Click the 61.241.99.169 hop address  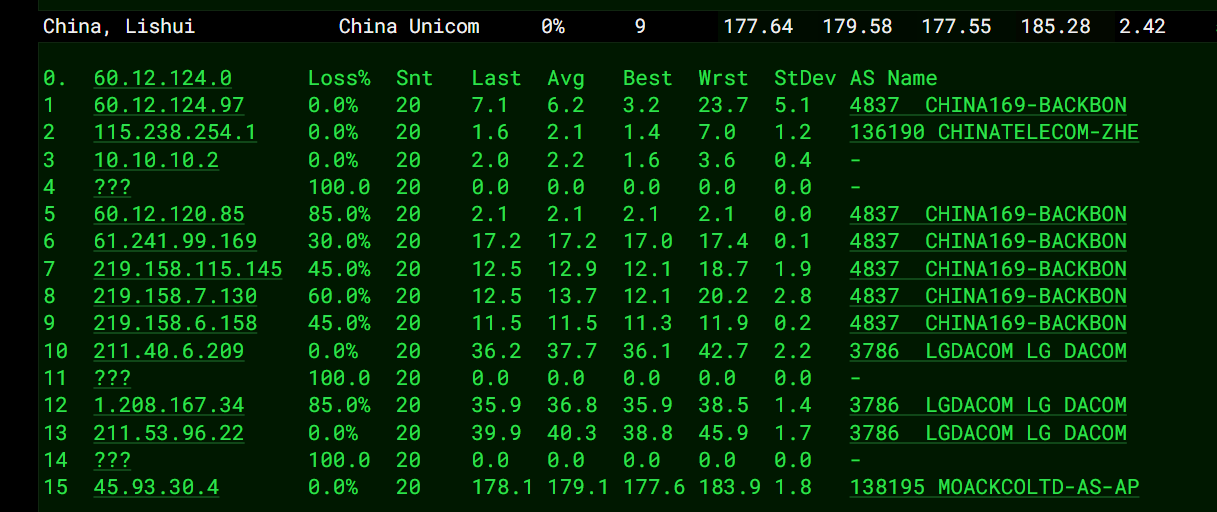click(x=175, y=241)
